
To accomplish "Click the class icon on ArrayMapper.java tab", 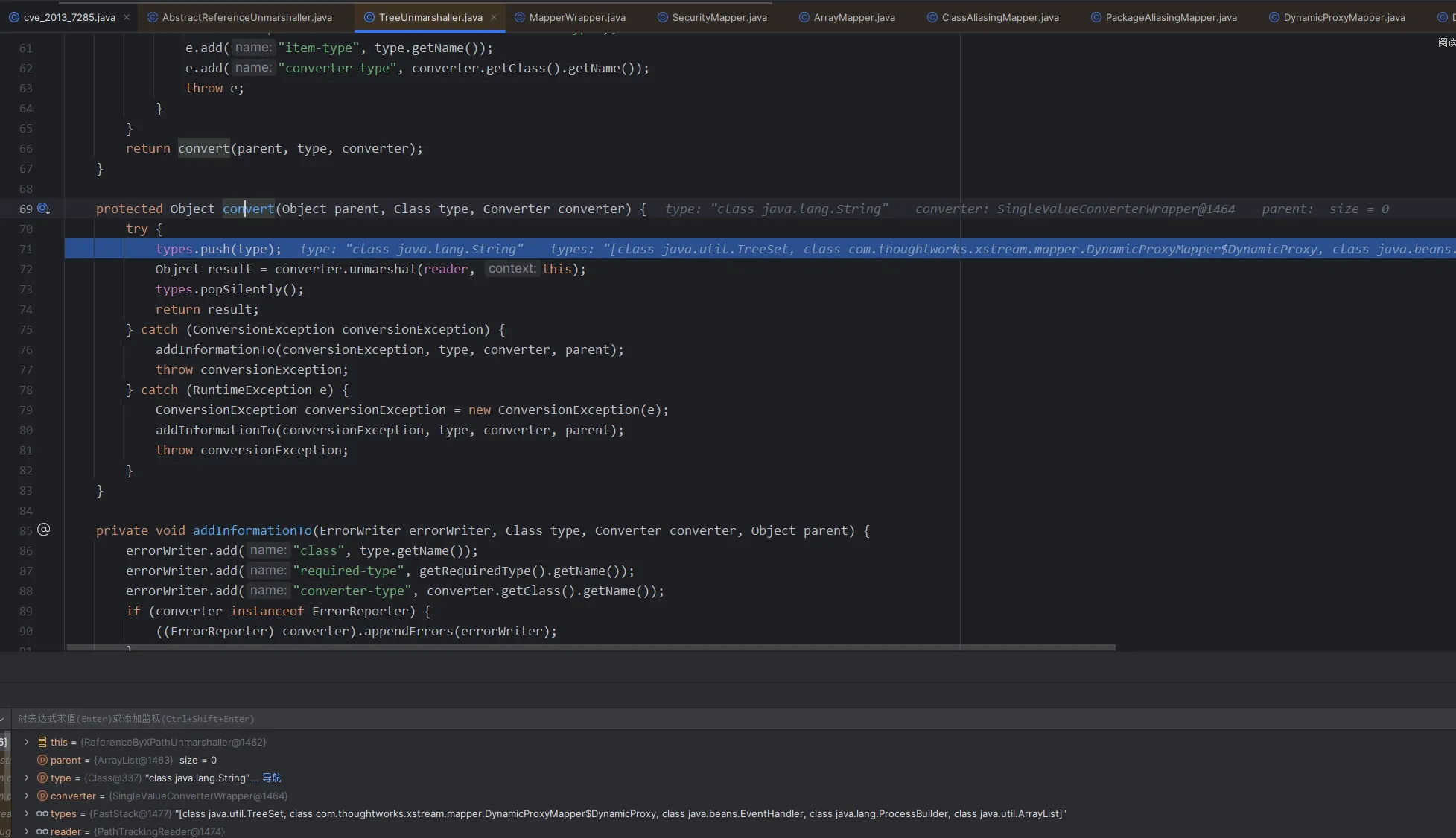I will click(x=804, y=17).
